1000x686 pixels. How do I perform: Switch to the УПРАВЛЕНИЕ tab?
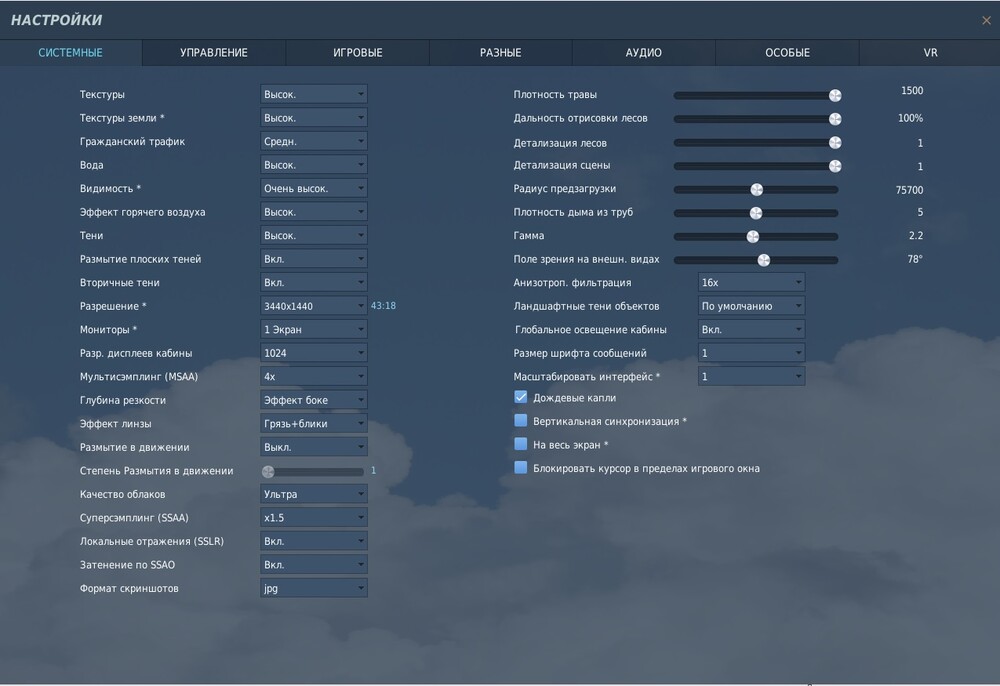tap(214, 53)
